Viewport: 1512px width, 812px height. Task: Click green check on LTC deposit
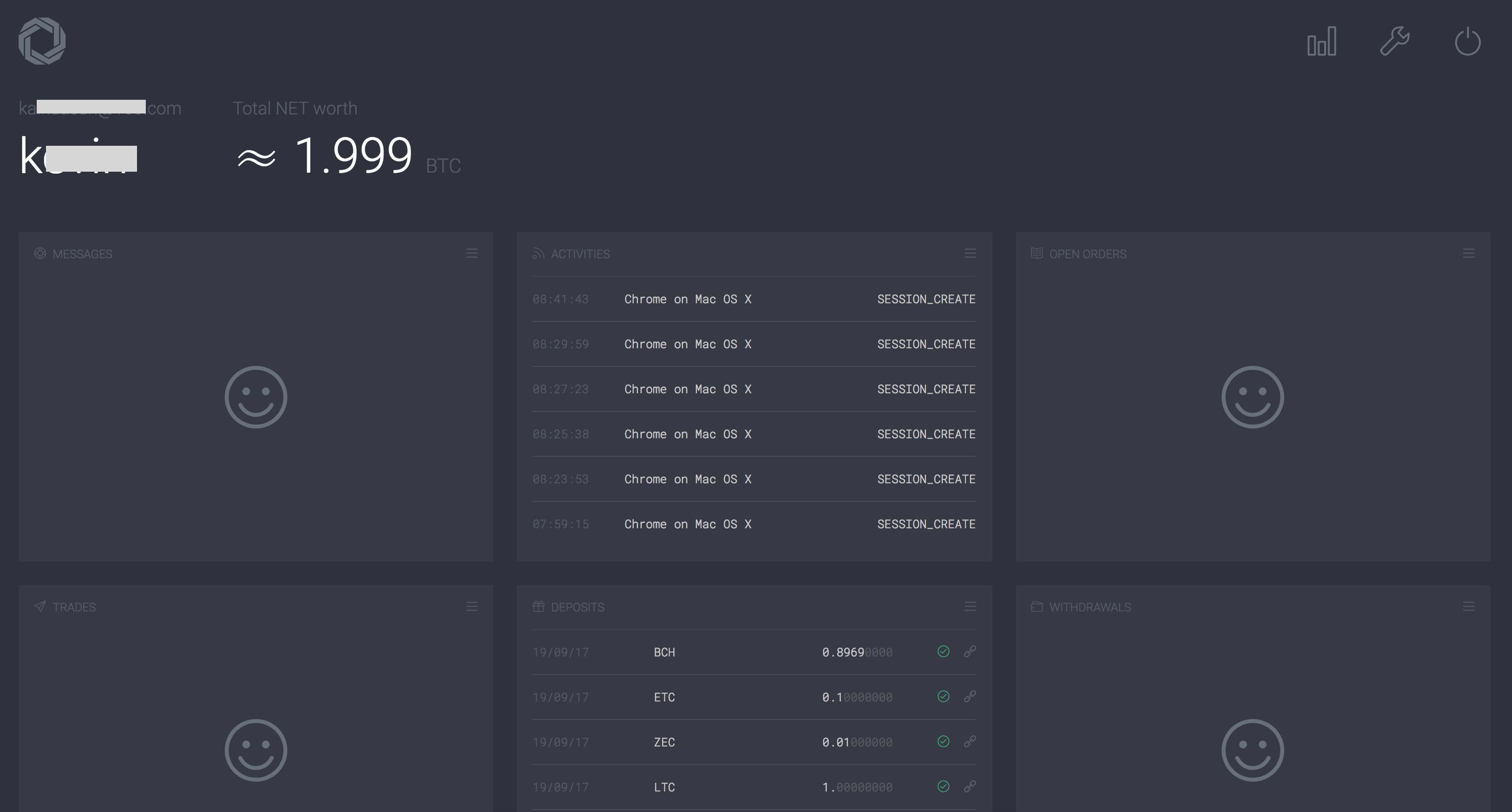coord(943,786)
